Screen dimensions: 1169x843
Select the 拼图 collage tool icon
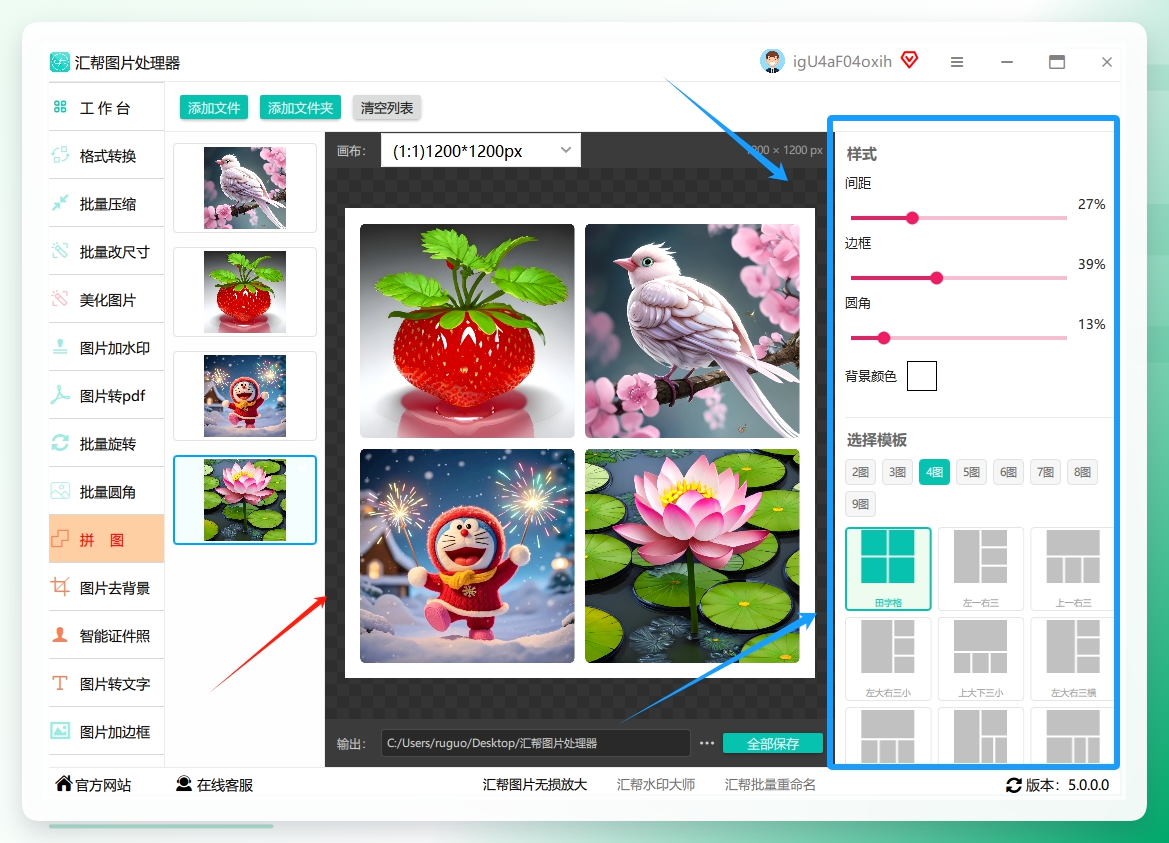60,539
